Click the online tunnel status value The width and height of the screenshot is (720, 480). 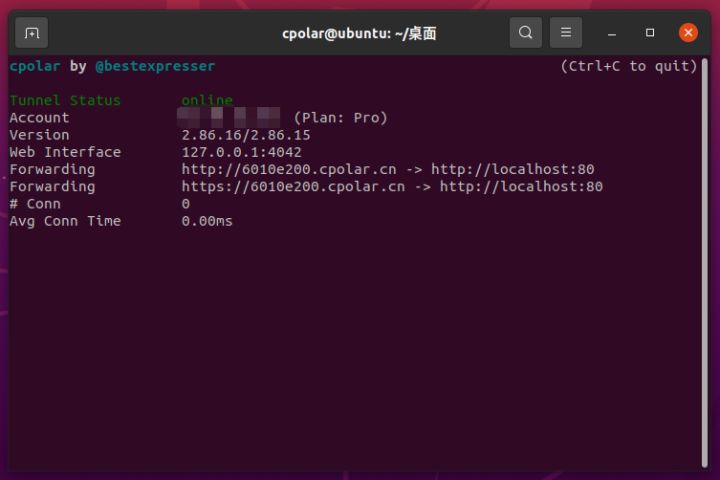pyautogui.click(x=207, y=100)
